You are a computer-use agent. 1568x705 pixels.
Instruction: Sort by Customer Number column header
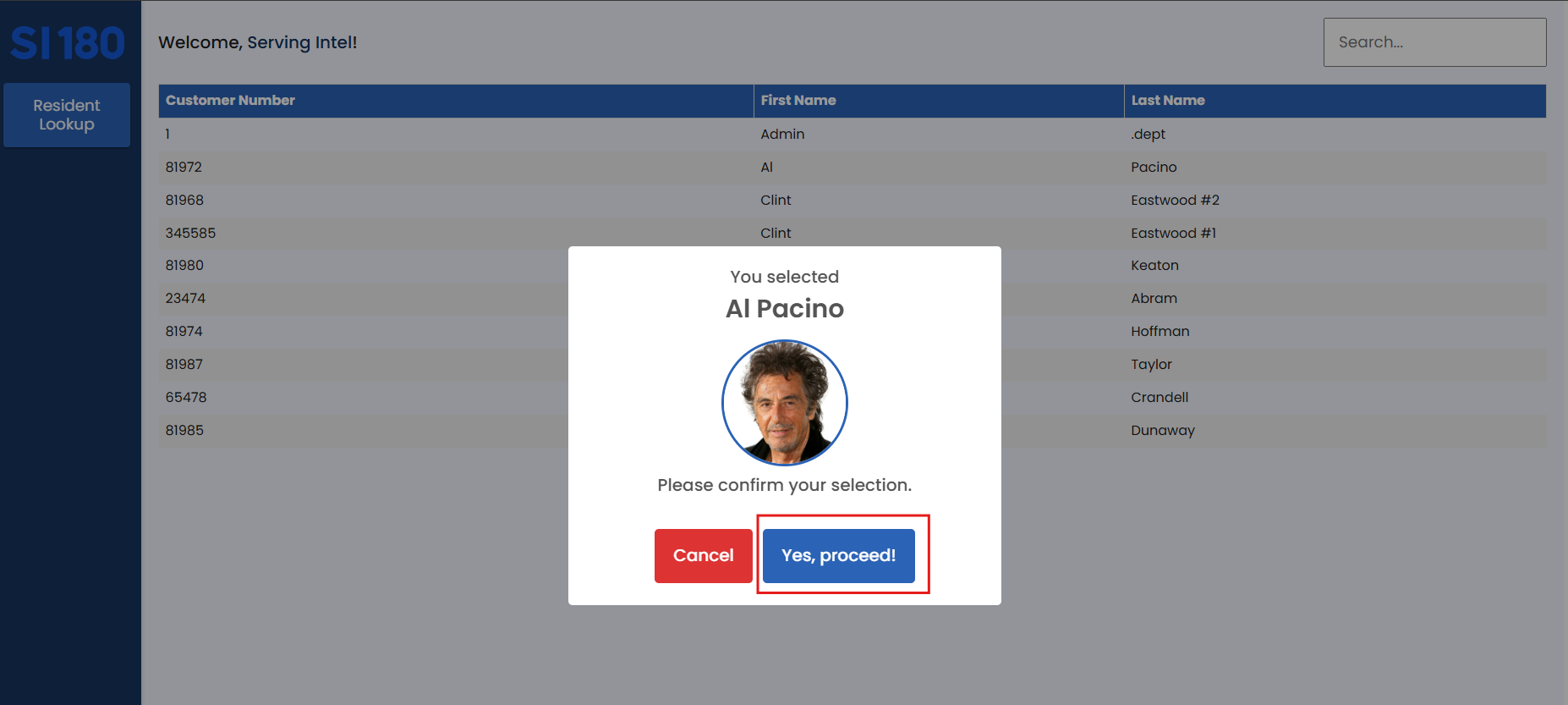click(x=230, y=101)
